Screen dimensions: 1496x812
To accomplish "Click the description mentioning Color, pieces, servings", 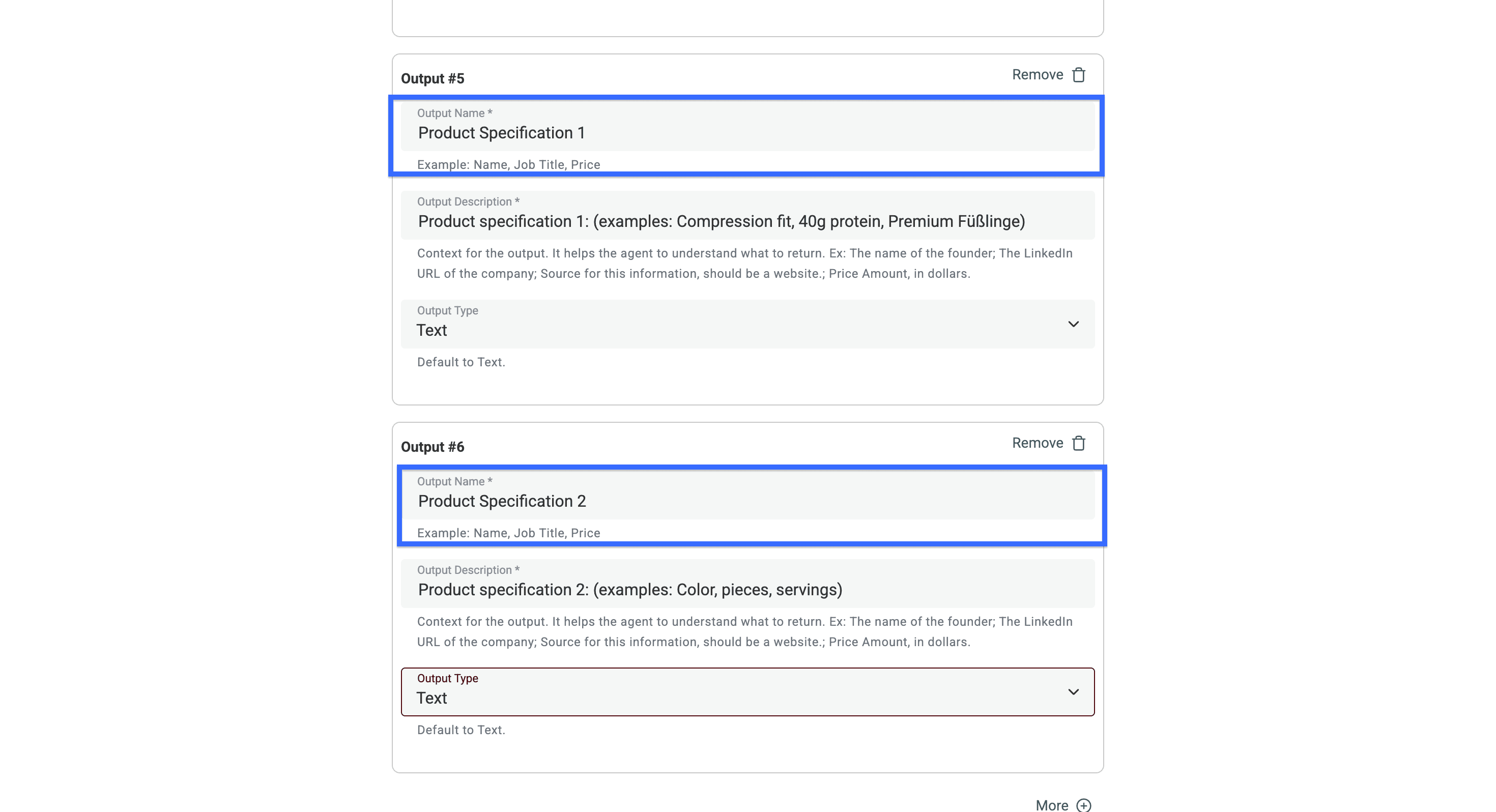I will pos(629,590).
